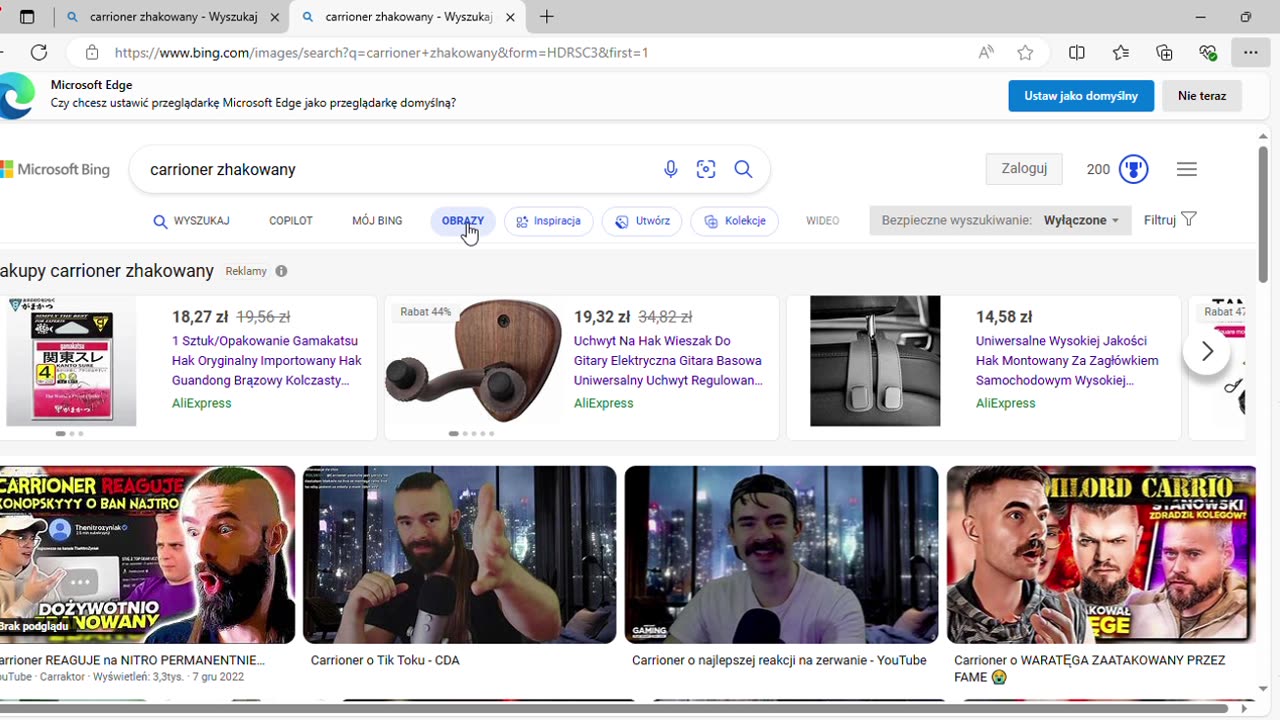Open 'Carrioner o WARATĘGA' image result

[x=1101, y=555]
